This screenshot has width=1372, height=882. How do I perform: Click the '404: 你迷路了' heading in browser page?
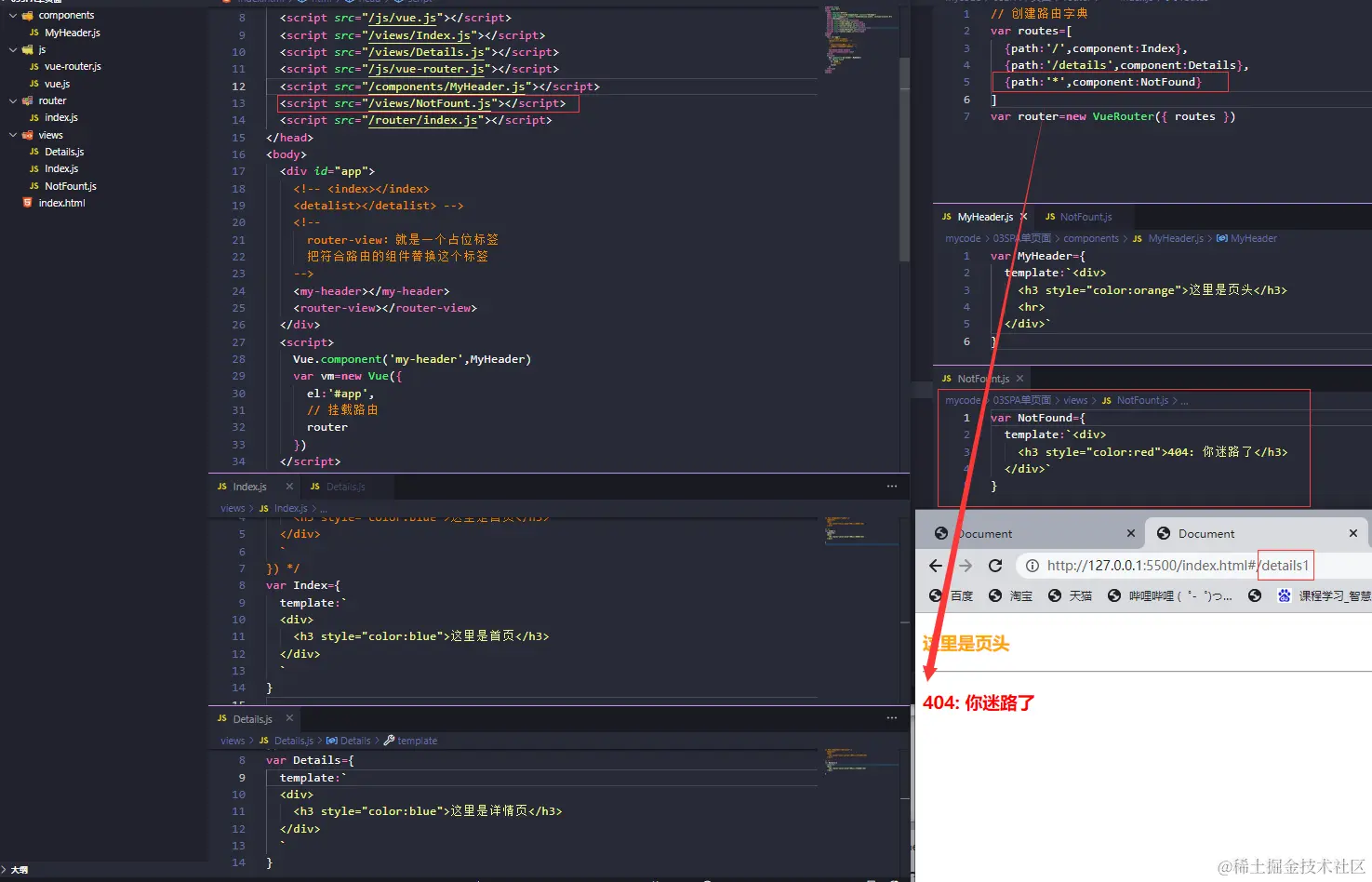pyautogui.click(x=979, y=702)
